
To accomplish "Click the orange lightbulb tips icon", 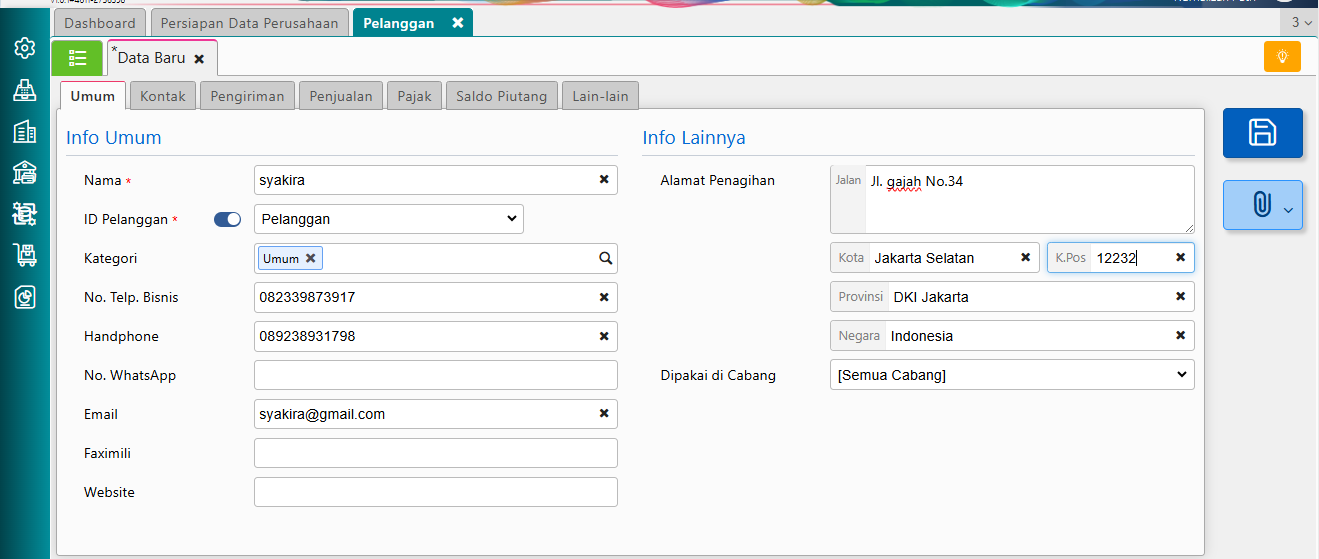I will (1282, 56).
